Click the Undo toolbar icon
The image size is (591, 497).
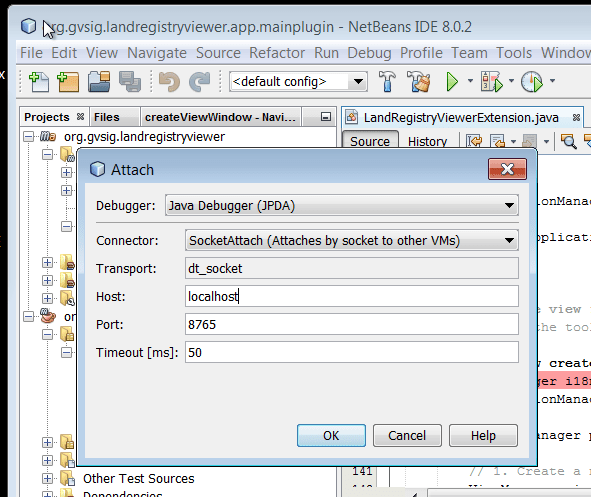point(169,81)
